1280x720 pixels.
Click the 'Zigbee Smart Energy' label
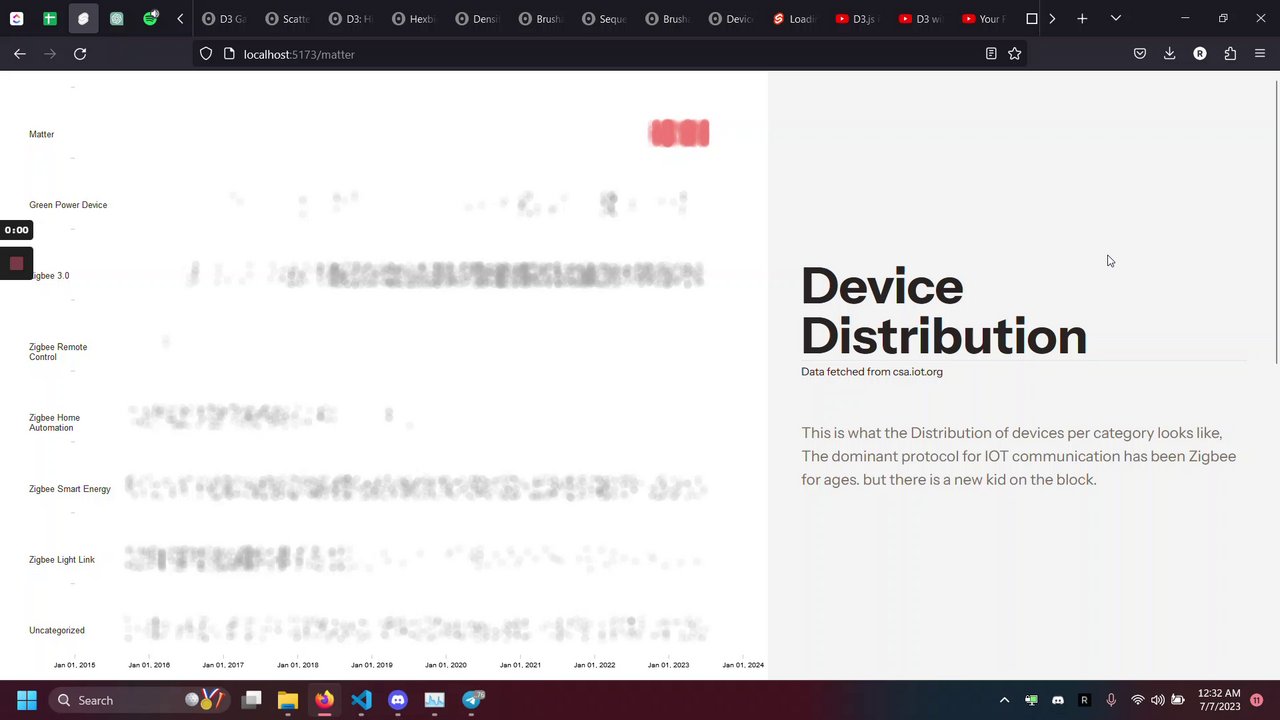pyautogui.click(x=70, y=489)
